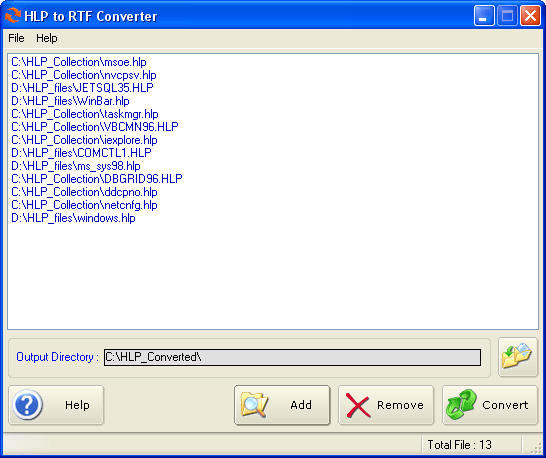Select DBGRID96.HLP in the file list

pos(97,179)
